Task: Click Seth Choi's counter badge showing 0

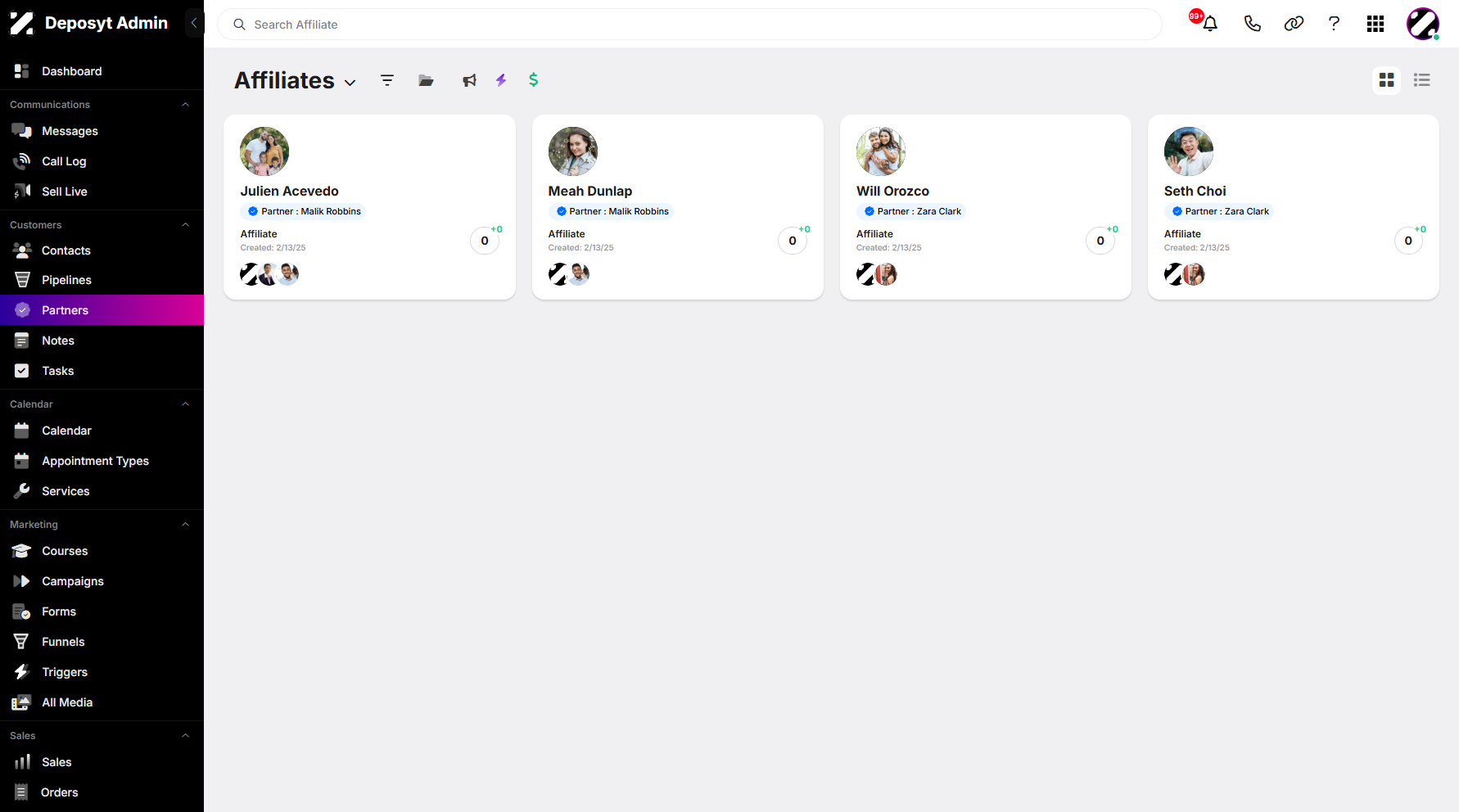Action: (x=1408, y=241)
